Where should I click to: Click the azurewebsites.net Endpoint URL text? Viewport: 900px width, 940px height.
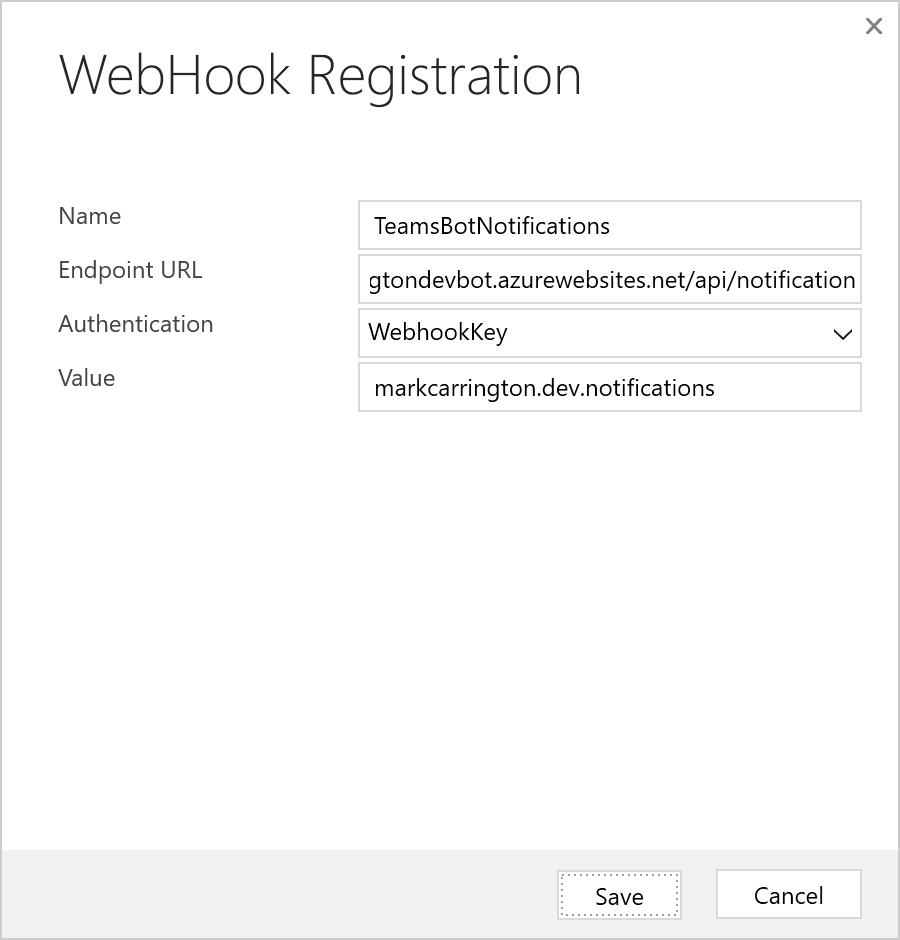(611, 280)
